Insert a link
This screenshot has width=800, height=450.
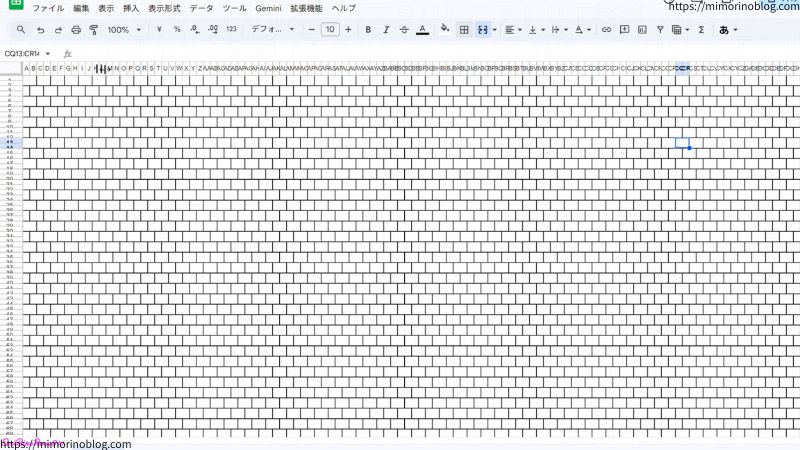606,30
